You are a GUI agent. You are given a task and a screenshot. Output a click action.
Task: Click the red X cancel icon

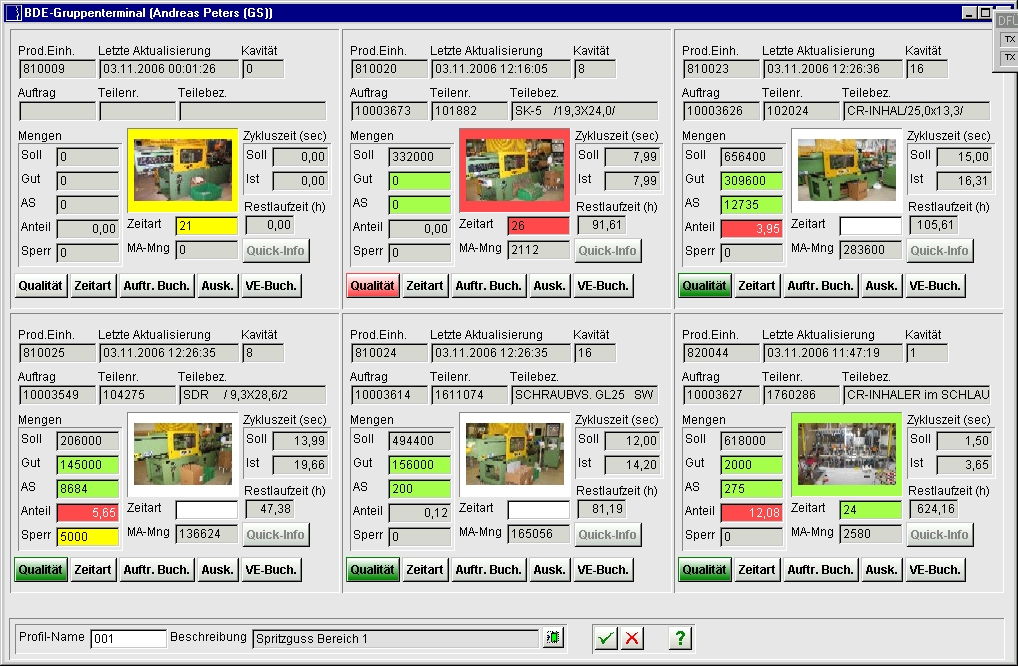pos(632,638)
